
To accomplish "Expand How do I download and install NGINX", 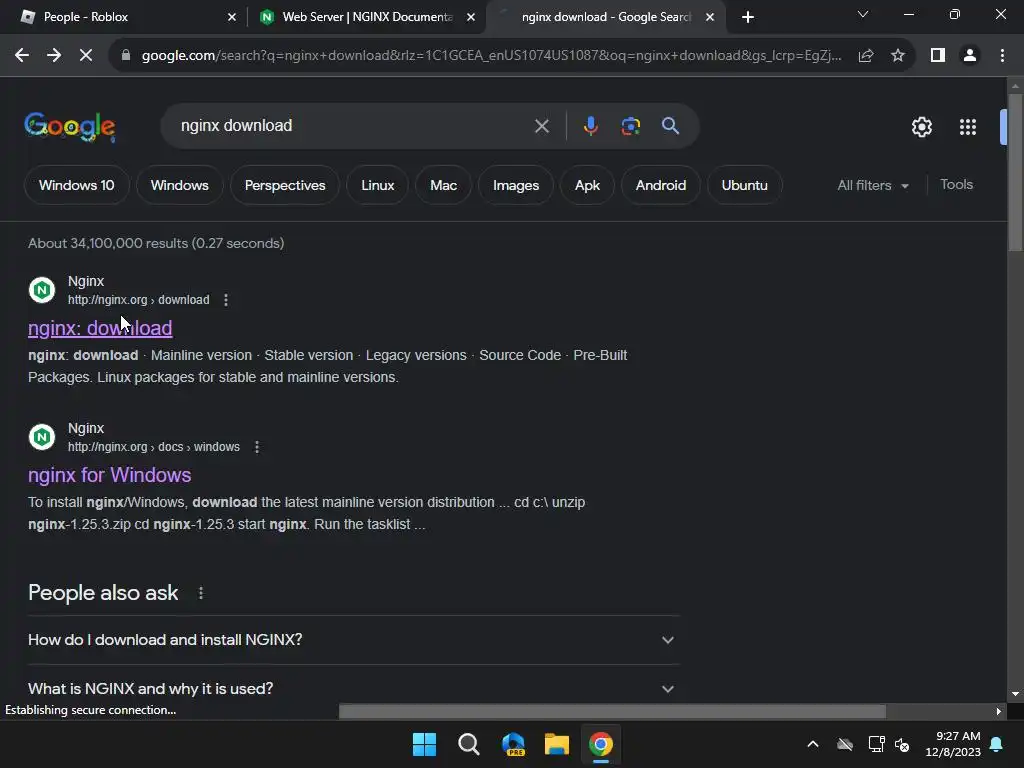I will coord(353,640).
